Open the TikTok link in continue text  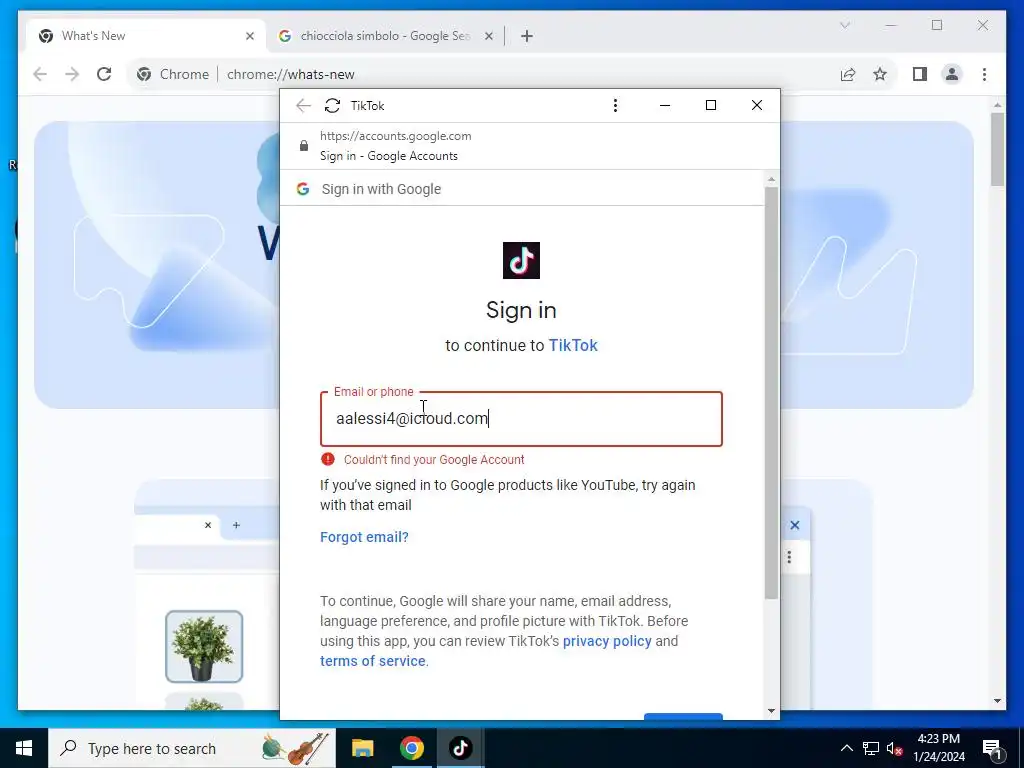click(573, 345)
